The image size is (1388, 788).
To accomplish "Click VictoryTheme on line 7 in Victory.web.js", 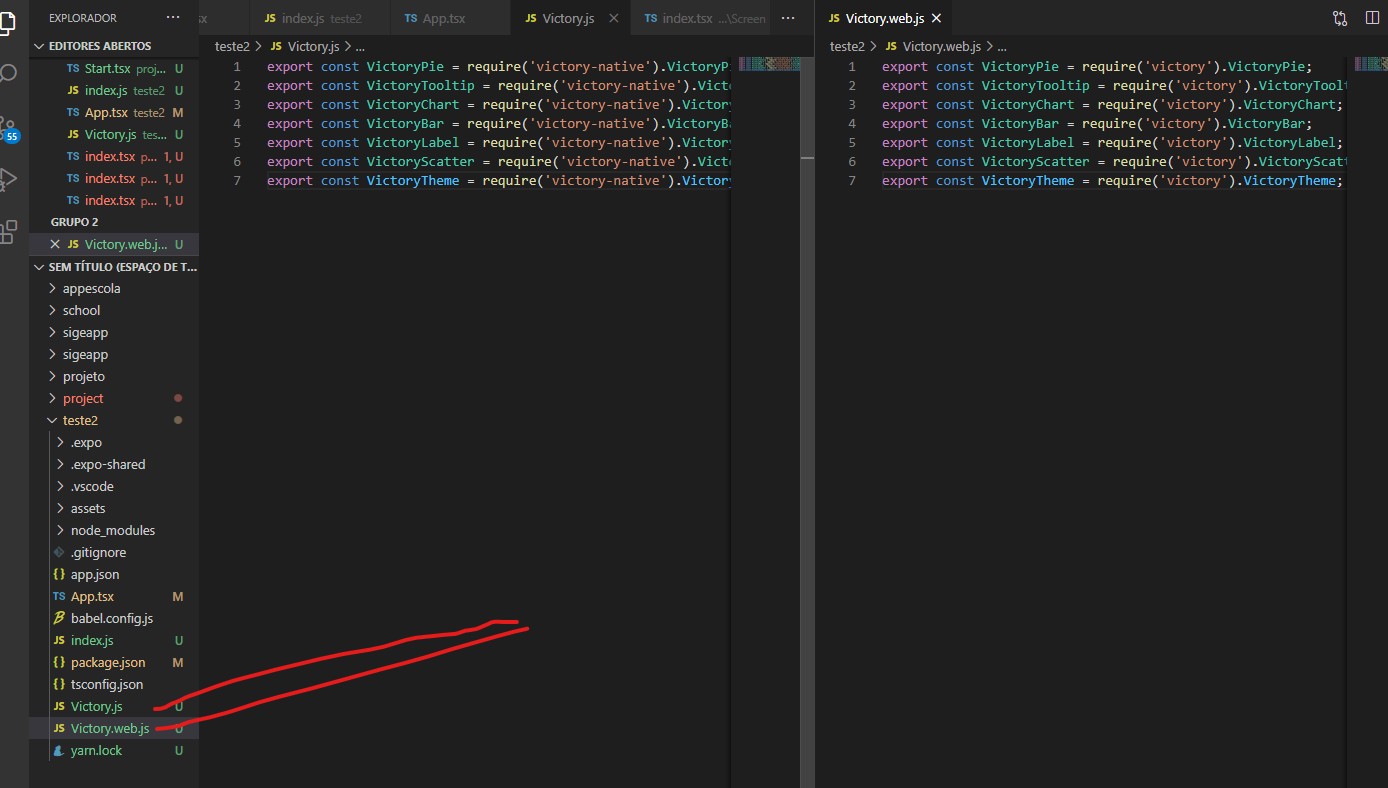I will (x=1027, y=181).
